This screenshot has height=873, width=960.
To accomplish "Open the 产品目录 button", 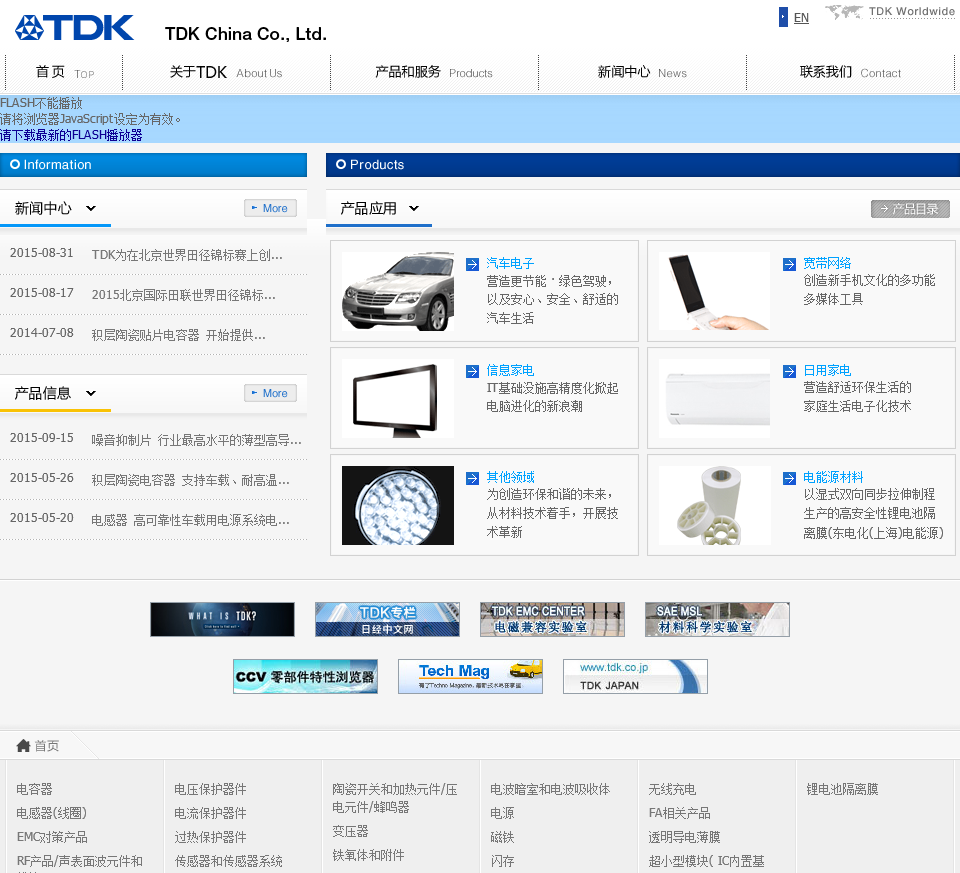I will tap(910, 209).
